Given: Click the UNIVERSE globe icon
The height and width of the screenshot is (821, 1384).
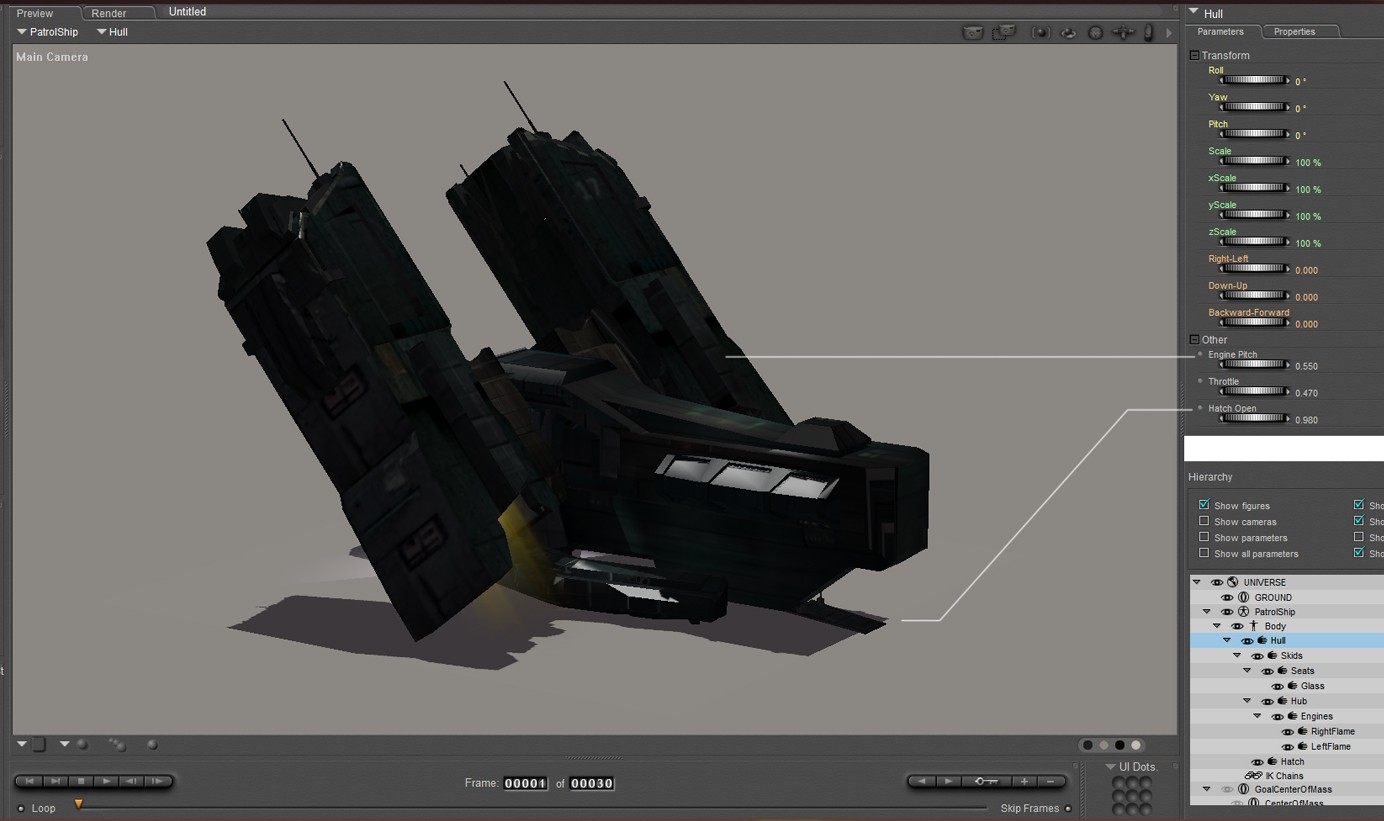Looking at the screenshot, I should coord(1233,582).
